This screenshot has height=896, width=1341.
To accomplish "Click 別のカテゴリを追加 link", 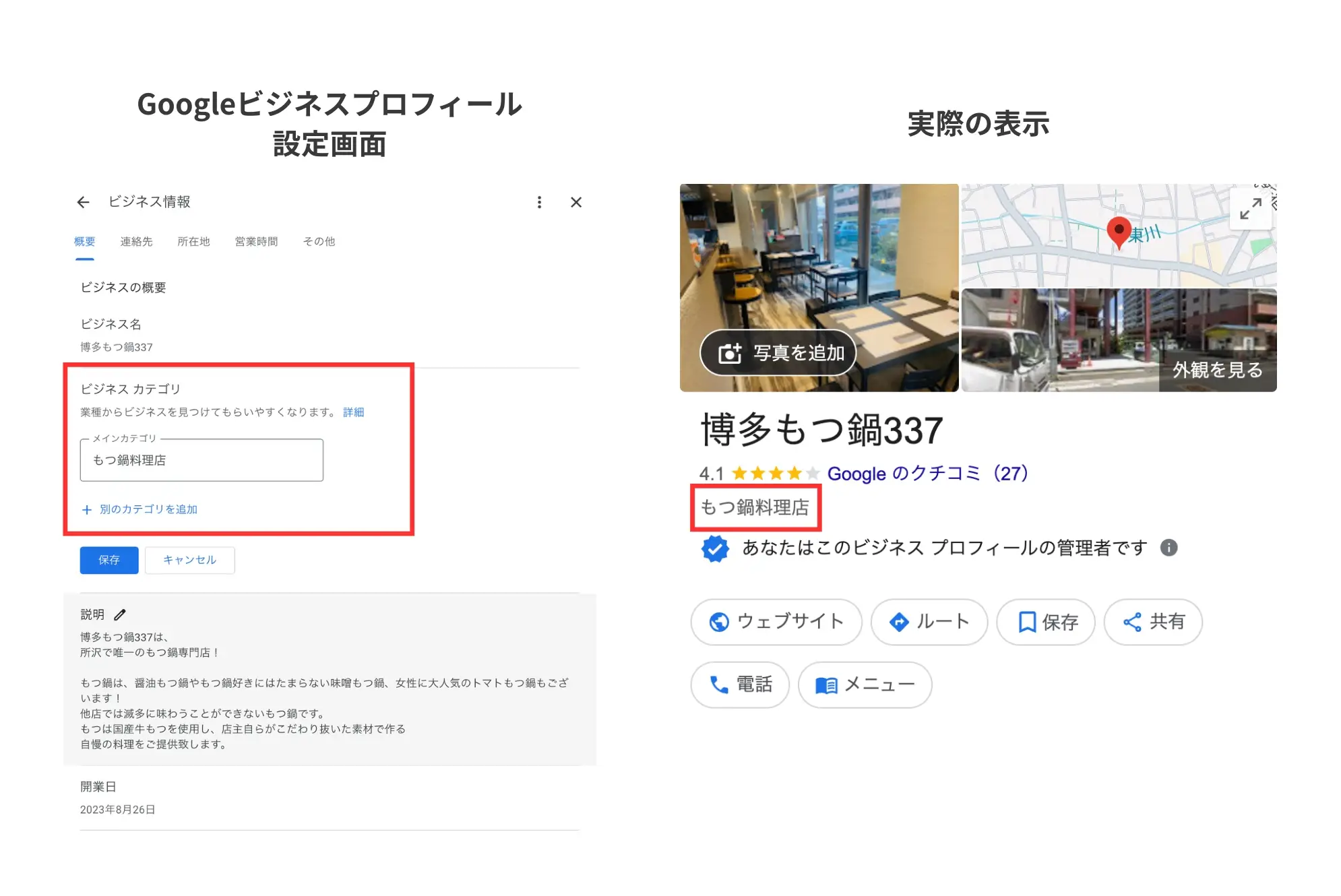I will coord(148,509).
